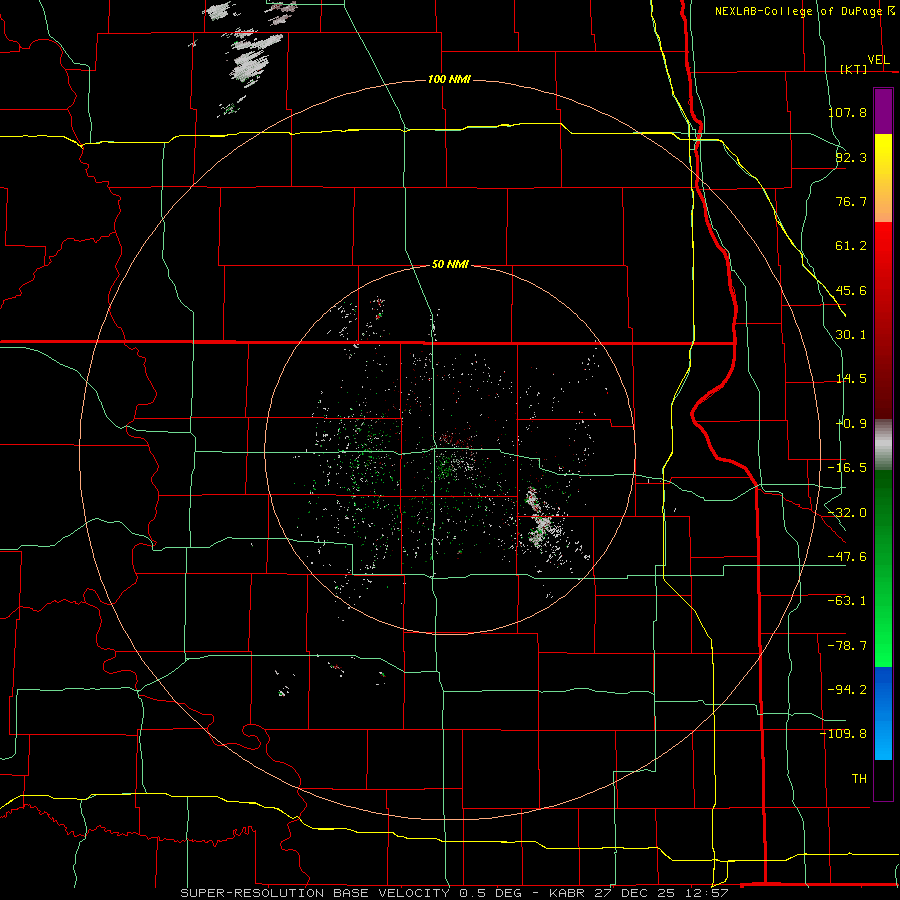Click the 100 NMI range ring label
Screen dimensions: 900x900
[449, 79]
